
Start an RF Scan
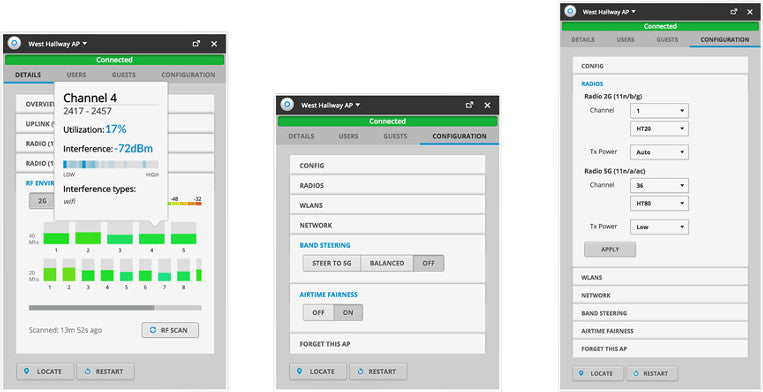(170, 330)
